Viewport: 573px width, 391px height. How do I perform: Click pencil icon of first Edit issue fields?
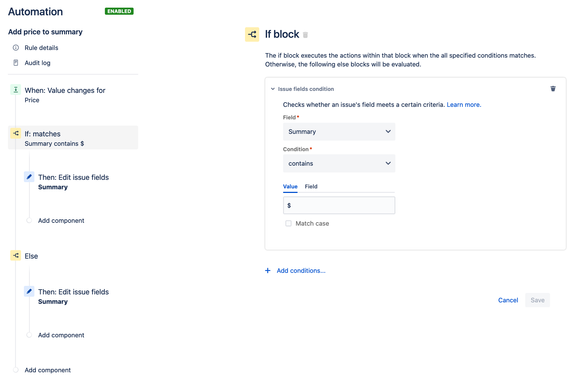pyautogui.click(x=29, y=177)
